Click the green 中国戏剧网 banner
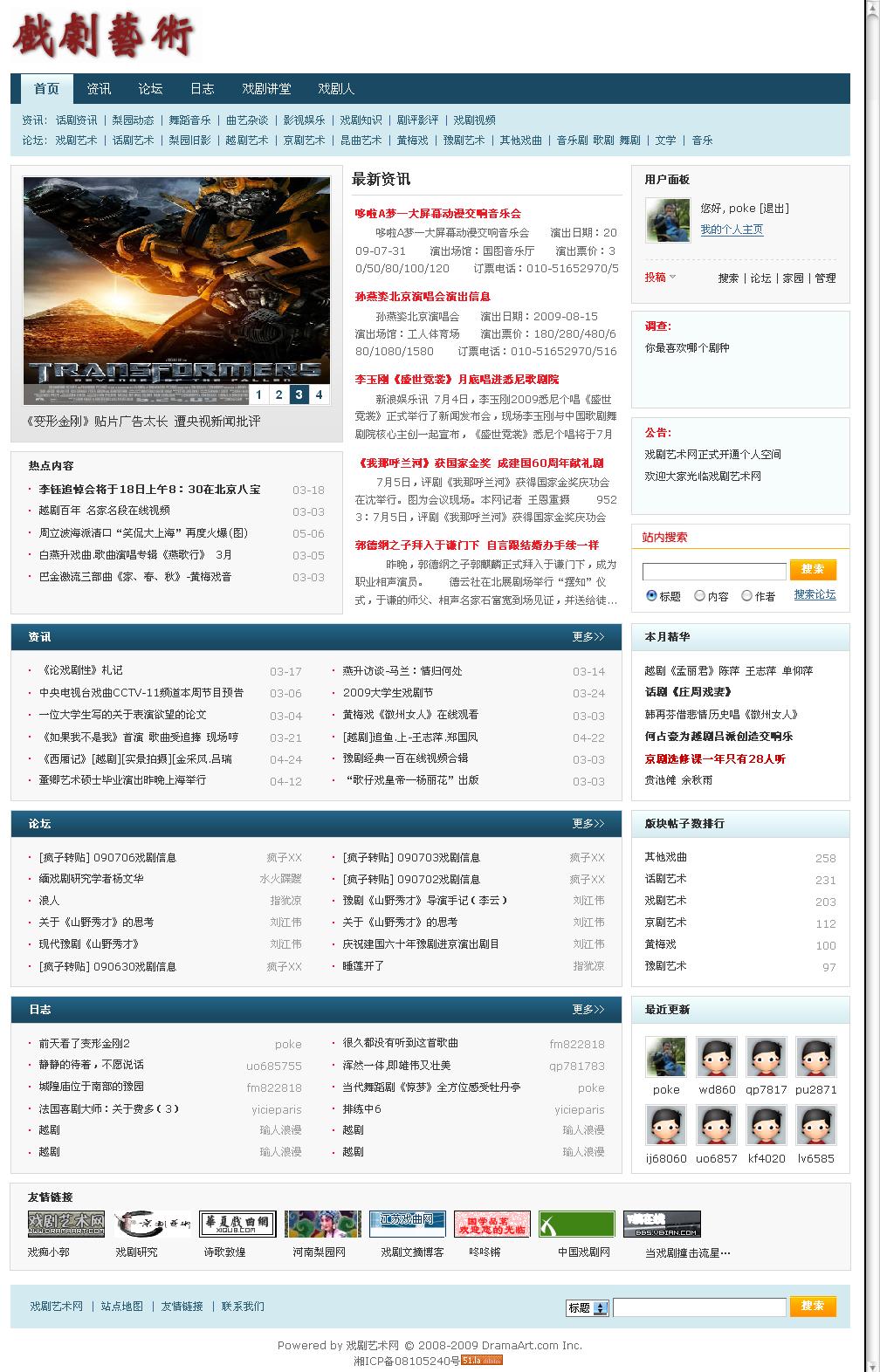880x1372 pixels. 577,1224
